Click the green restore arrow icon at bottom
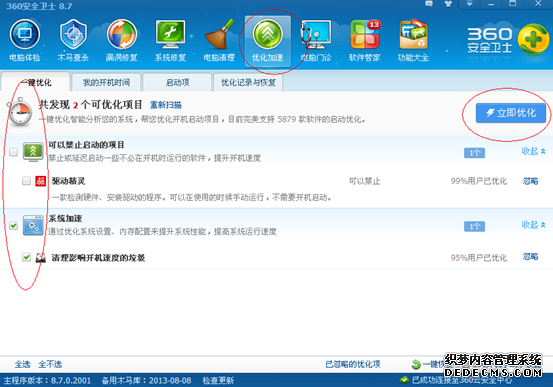This screenshot has height=387, width=553. tap(416, 364)
